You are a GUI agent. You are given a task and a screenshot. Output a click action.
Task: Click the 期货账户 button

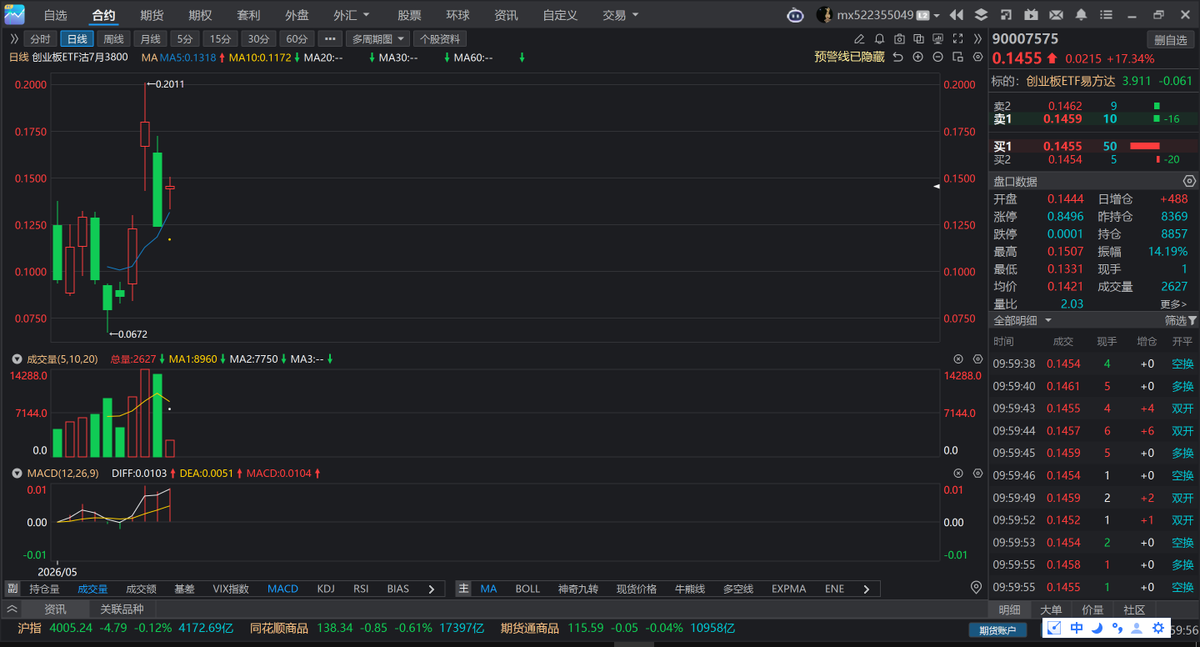coord(997,630)
